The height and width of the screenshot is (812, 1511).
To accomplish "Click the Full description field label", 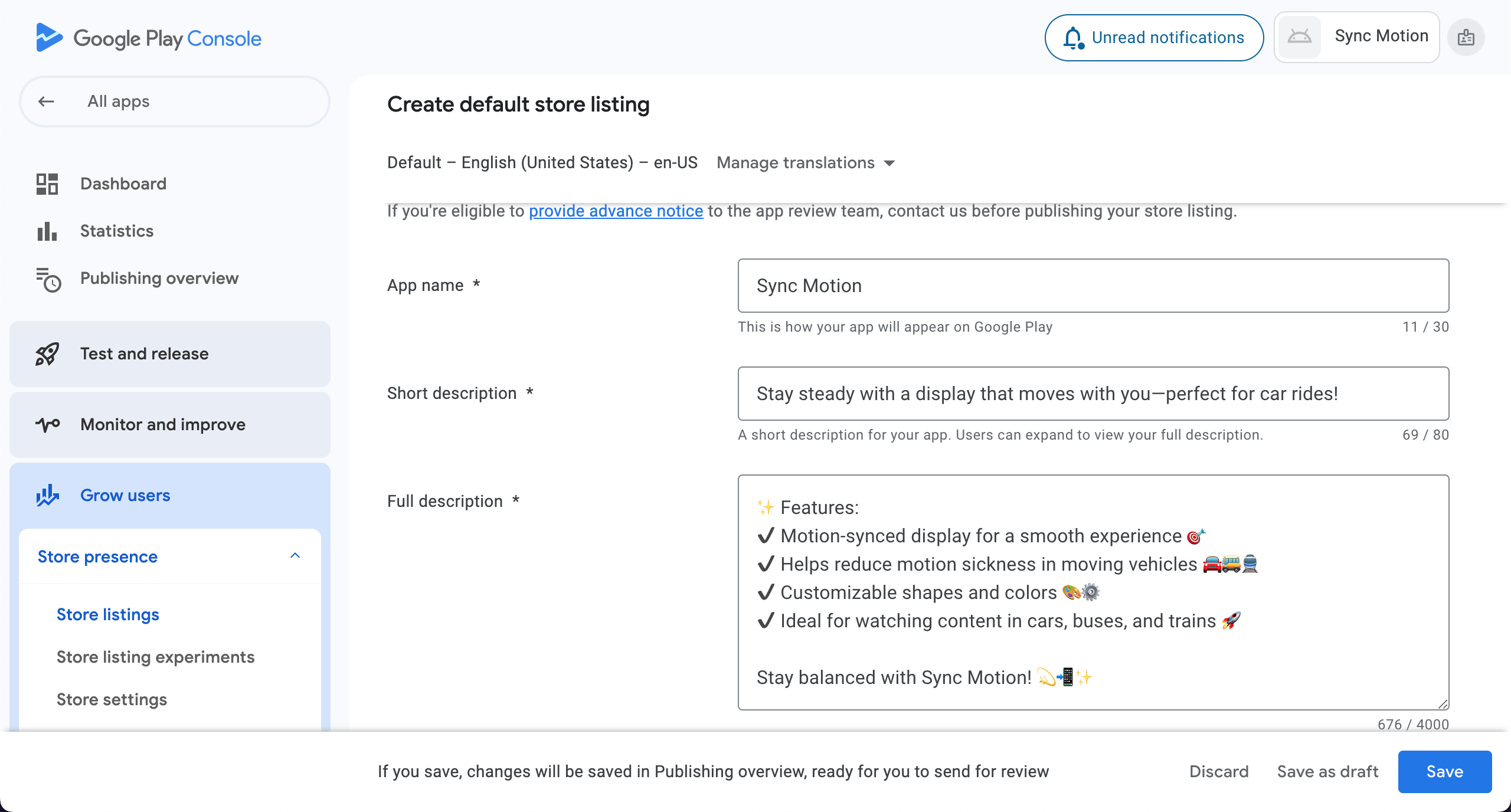I will (453, 501).
